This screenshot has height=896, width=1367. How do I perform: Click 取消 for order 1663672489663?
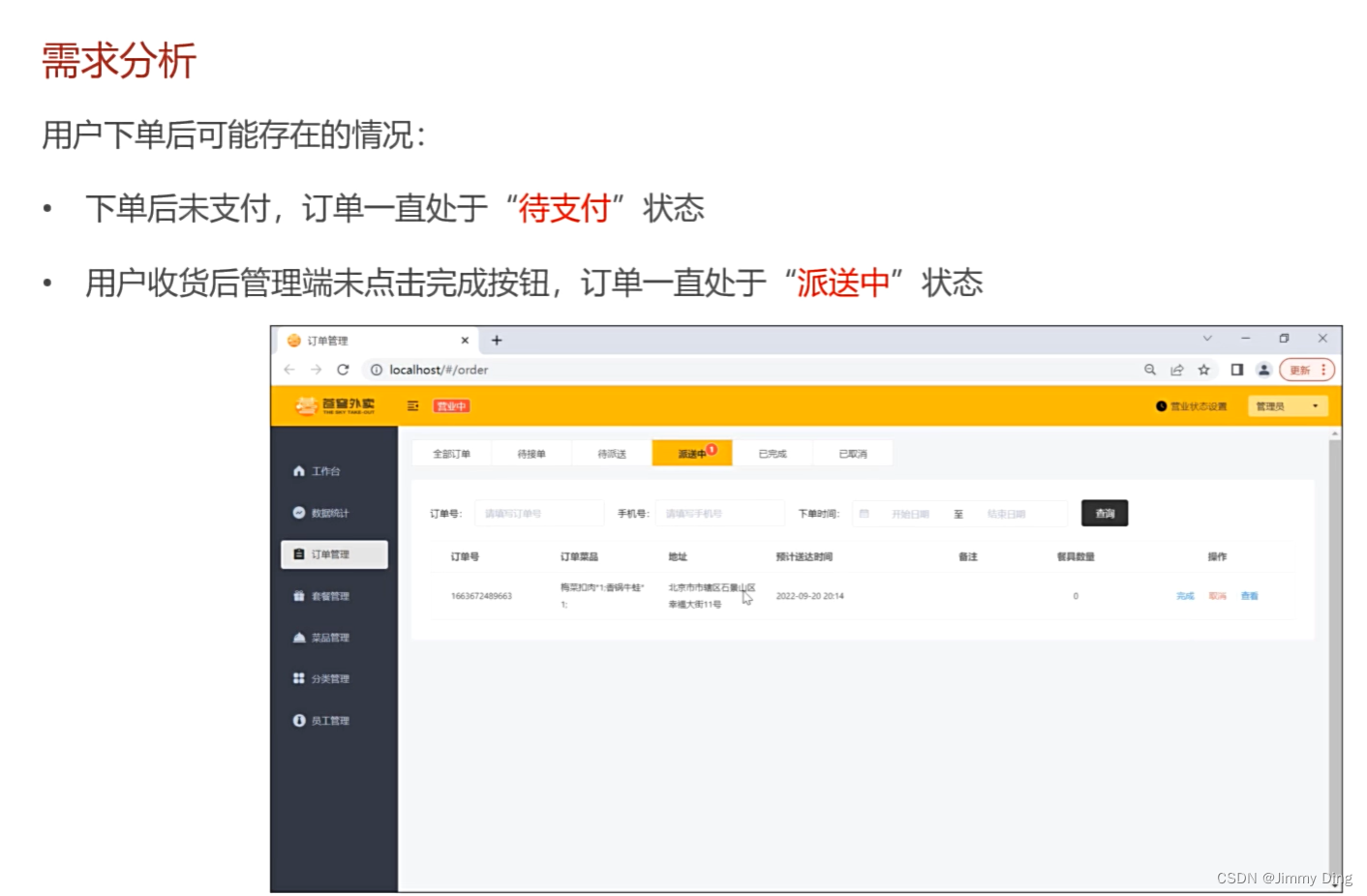click(x=1217, y=596)
